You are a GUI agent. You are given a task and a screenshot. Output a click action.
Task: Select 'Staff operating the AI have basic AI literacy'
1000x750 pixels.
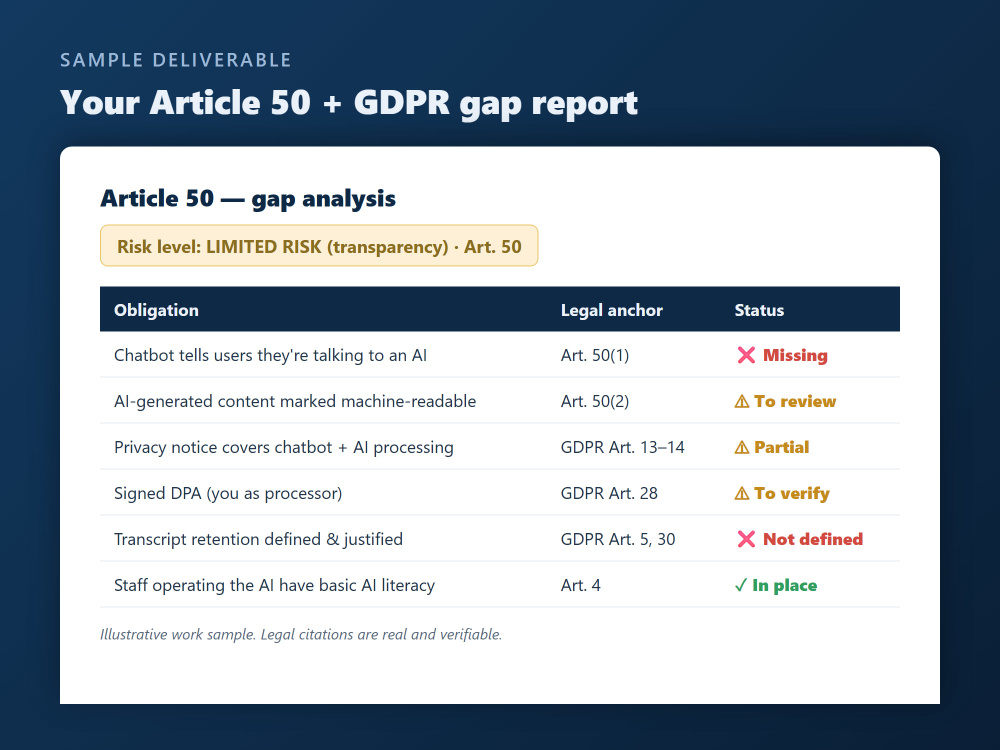274,585
